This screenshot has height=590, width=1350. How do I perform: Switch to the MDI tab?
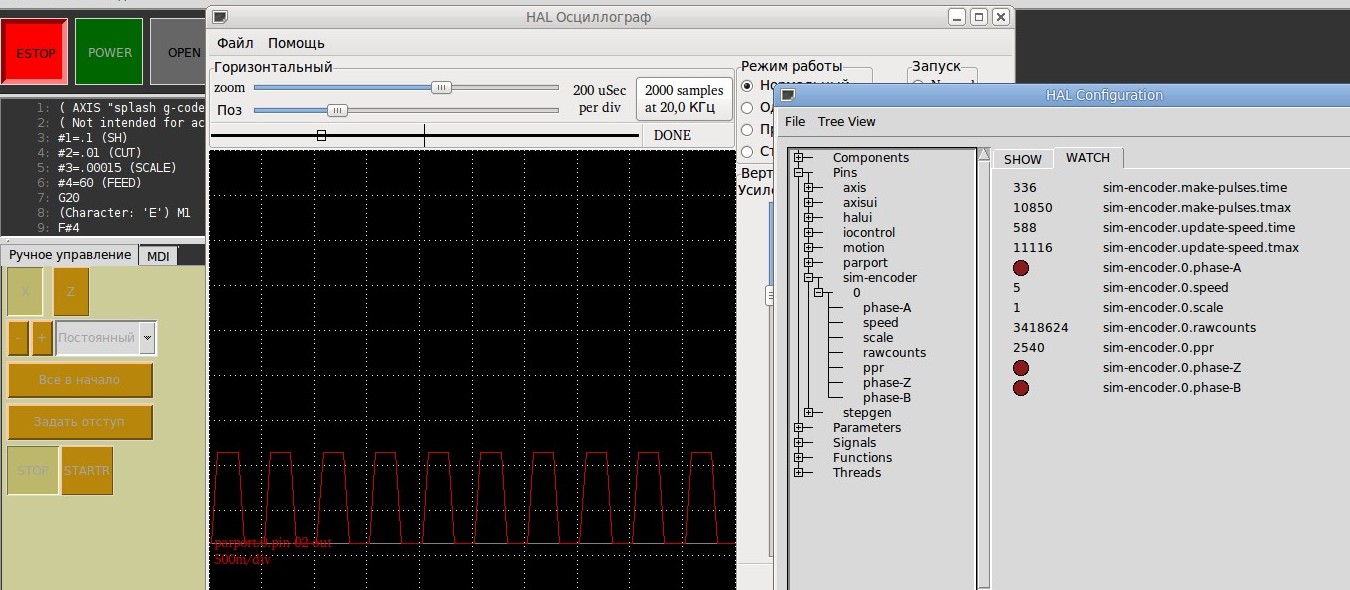click(159, 257)
